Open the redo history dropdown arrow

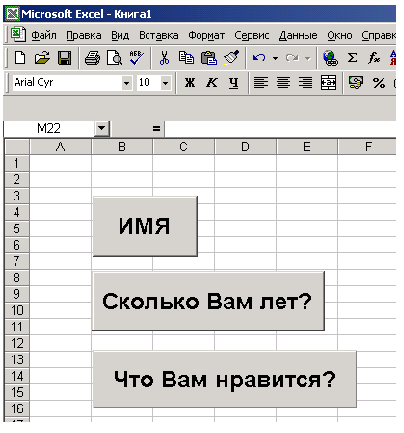tap(307, 58)
